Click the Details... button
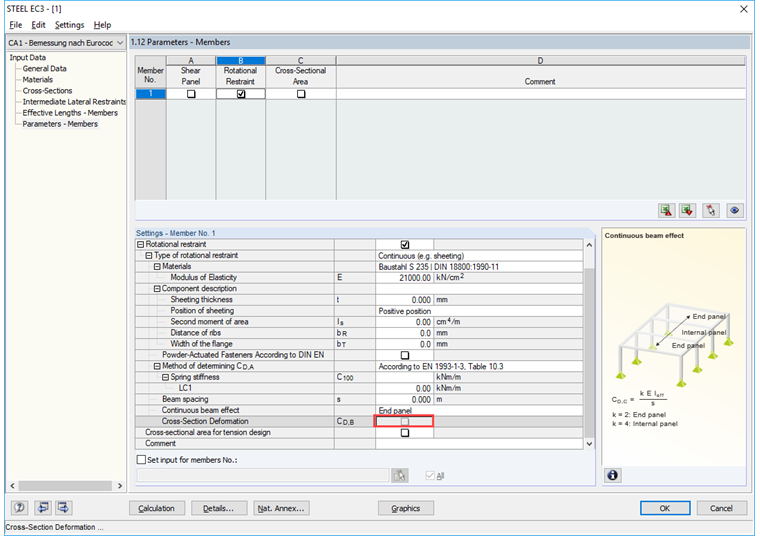 tap(218, 508)
